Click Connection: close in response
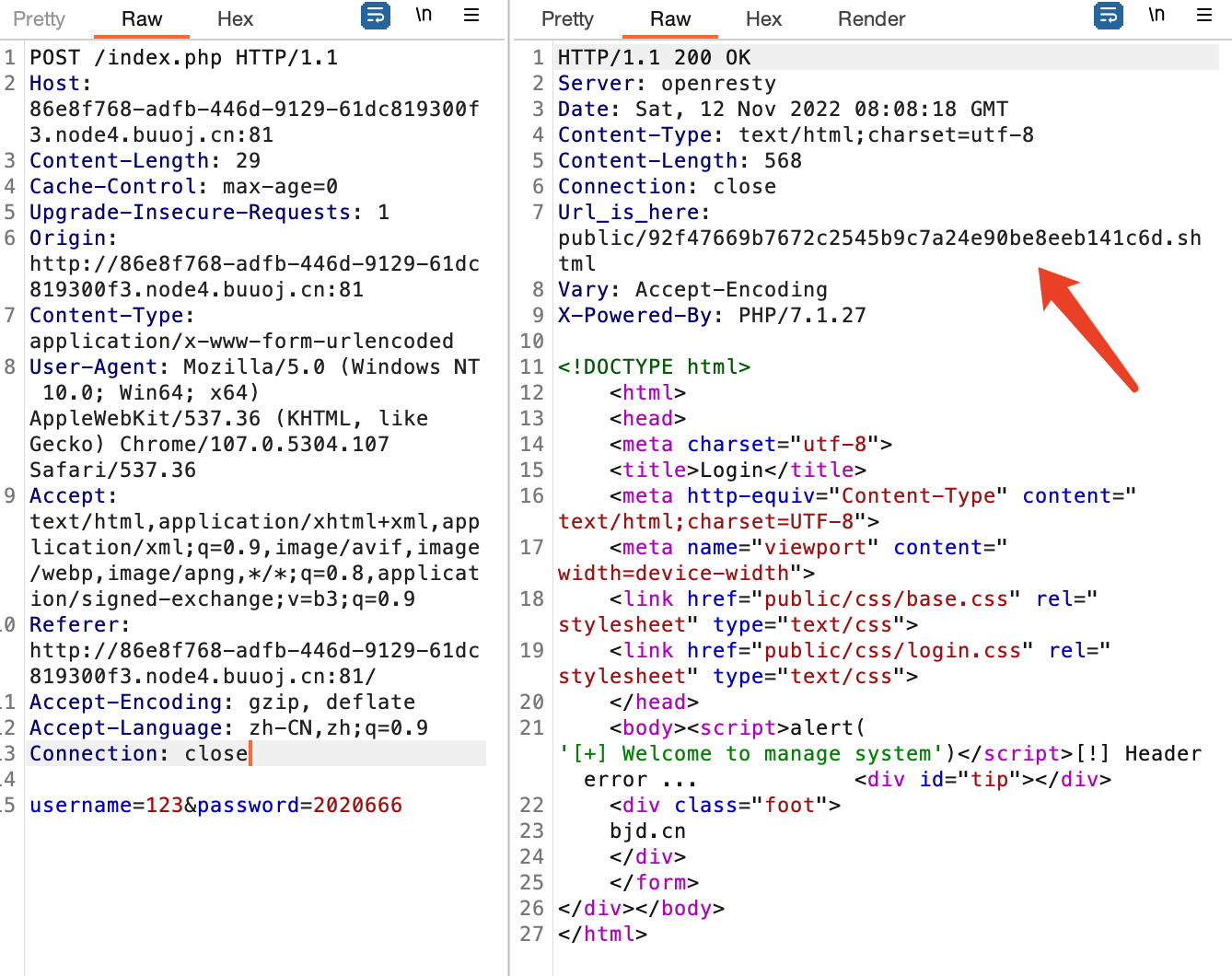This screenshot has height=976, width=1232. (668, 186)
